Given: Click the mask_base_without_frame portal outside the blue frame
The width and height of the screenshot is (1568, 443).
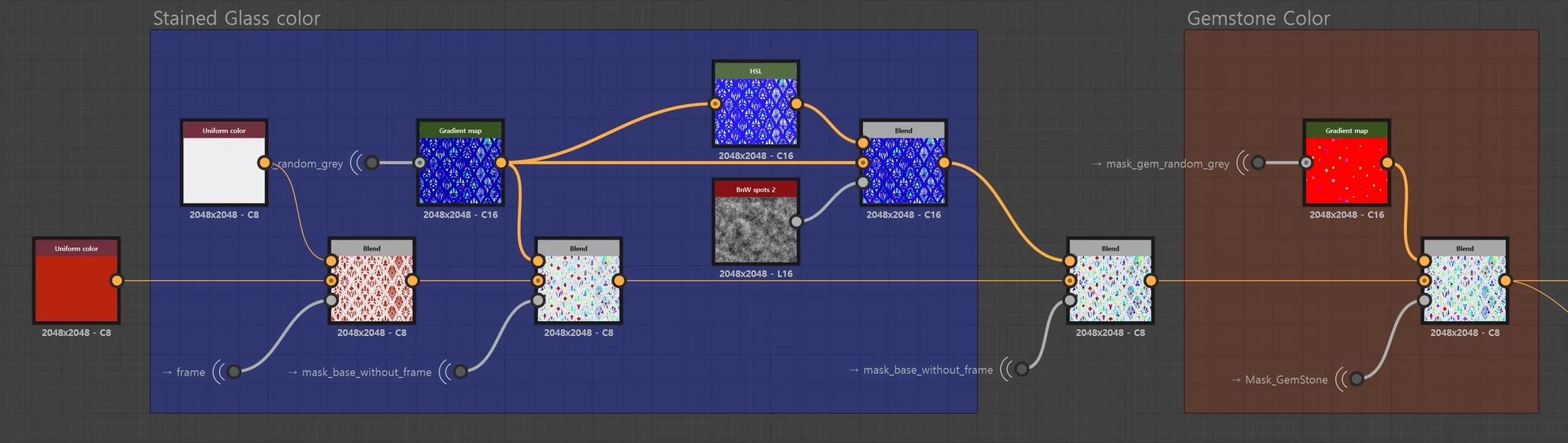Looking at the screenshot, I should [1021, 369].
